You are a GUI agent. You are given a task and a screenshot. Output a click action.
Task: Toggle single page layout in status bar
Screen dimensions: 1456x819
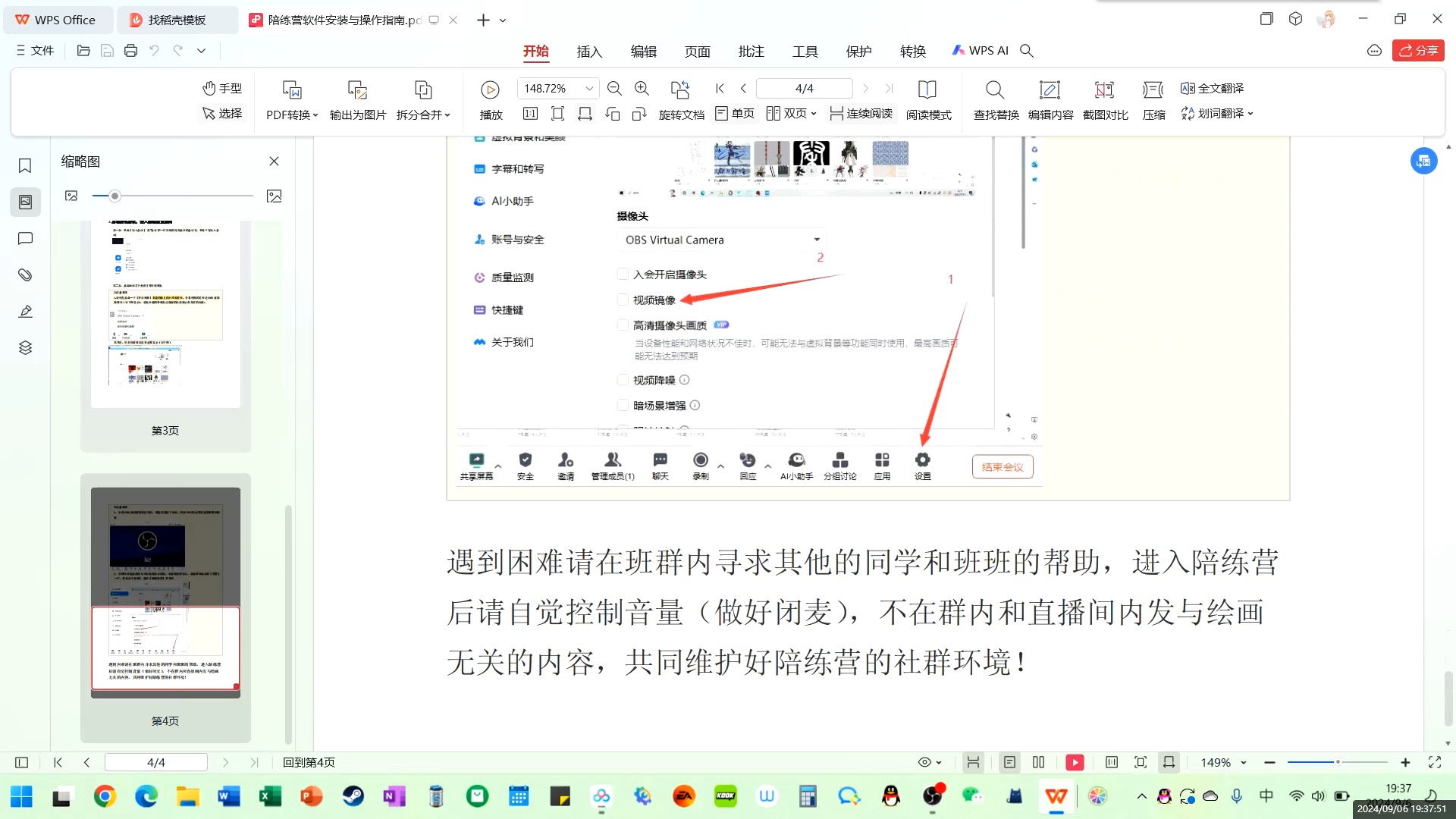(1009, 763)
